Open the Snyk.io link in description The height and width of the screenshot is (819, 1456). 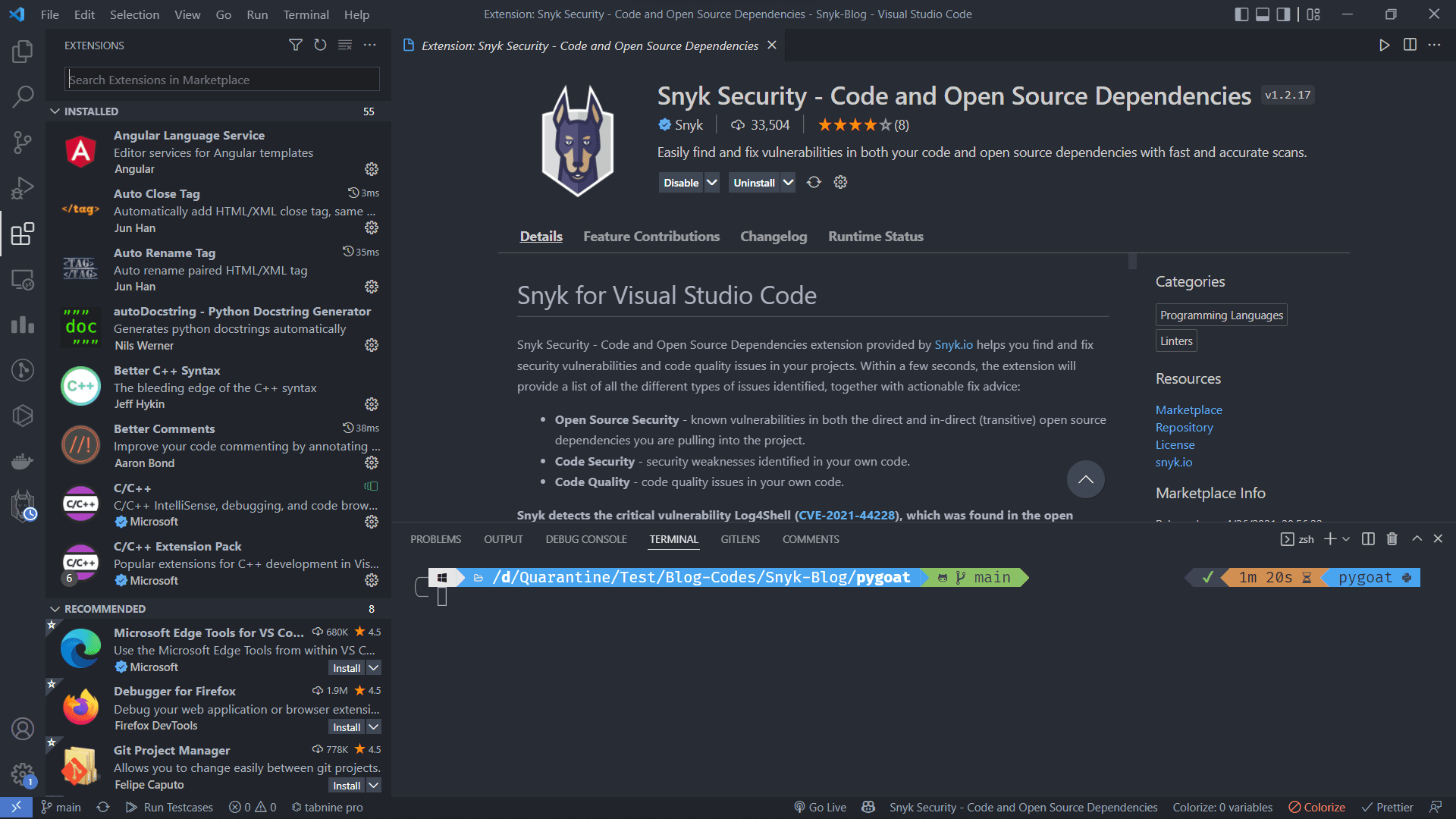coord(953,345)
